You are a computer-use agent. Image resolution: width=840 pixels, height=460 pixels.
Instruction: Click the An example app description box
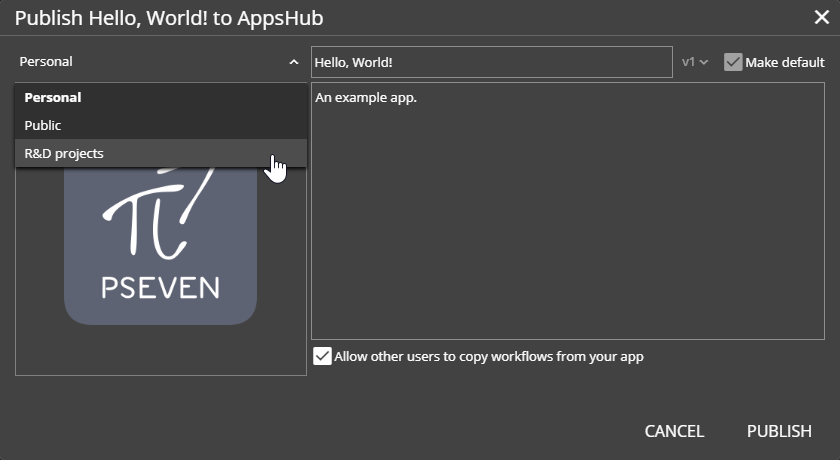567,210
